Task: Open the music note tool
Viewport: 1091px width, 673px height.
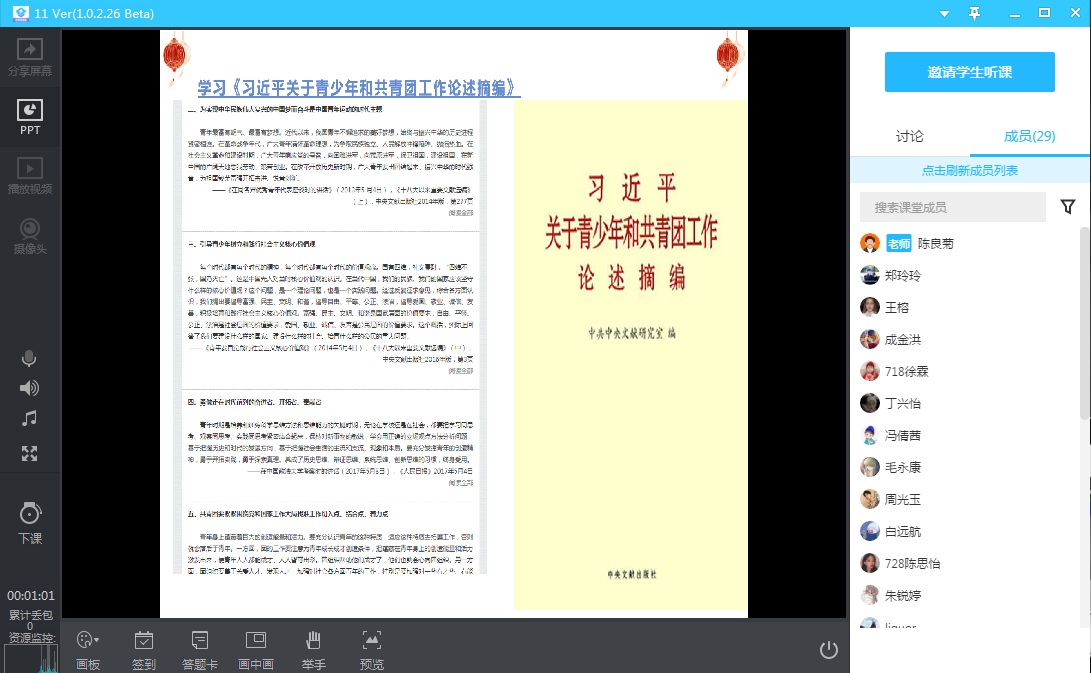Action: pyautogui.click(x=29, y=418)
